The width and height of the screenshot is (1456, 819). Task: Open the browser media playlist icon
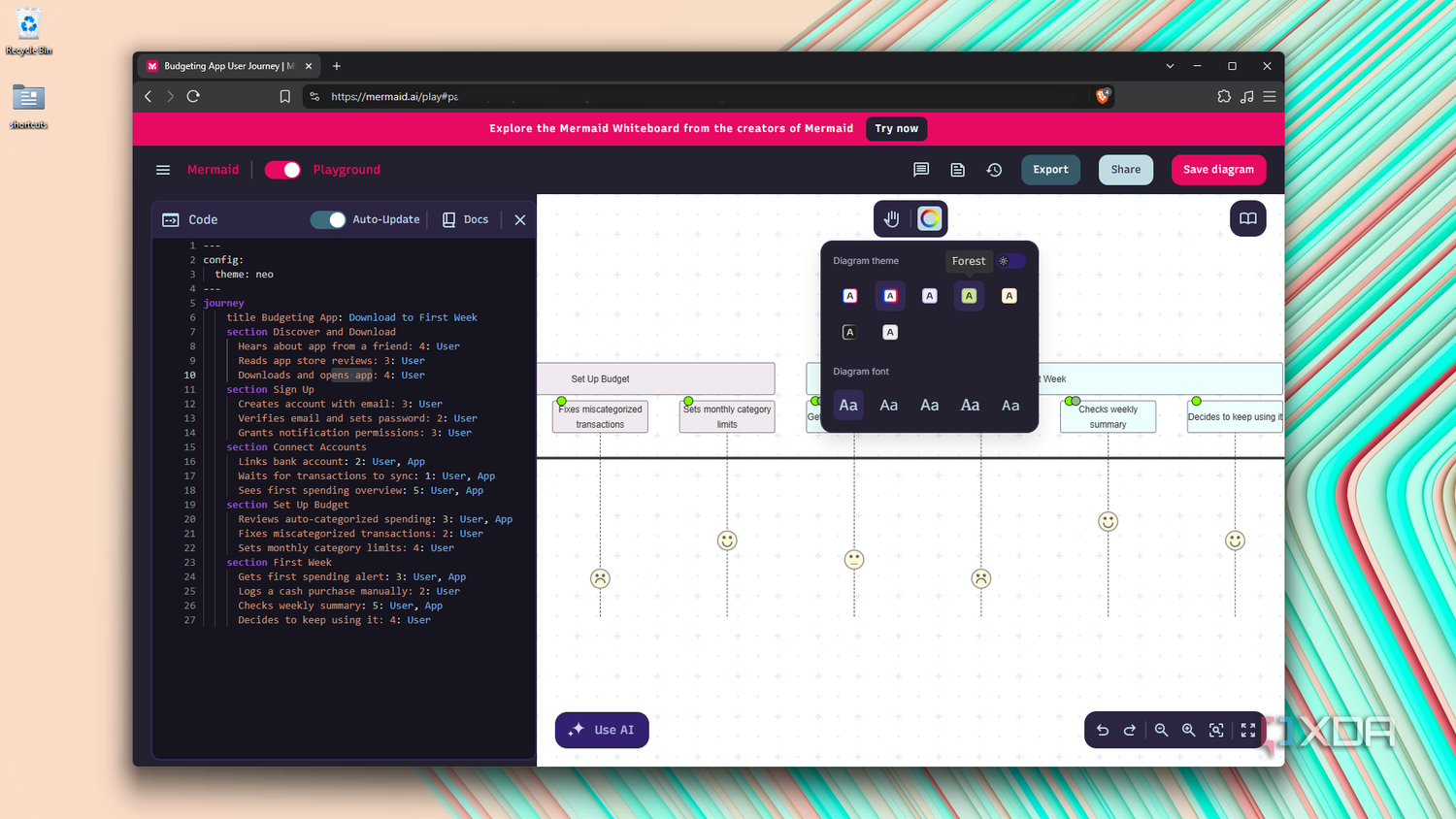[1247, 96]
